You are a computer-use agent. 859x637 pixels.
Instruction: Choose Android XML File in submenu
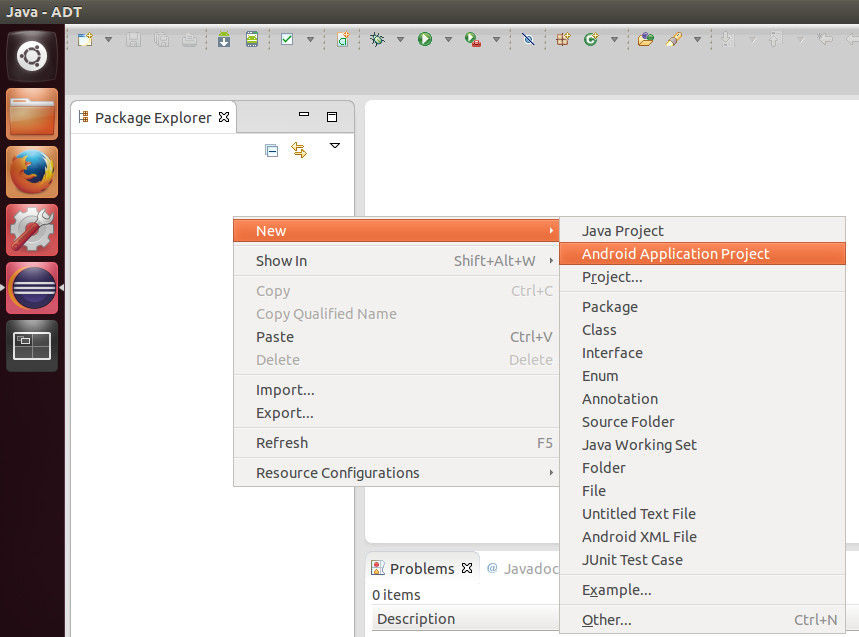tap(702, 537)
